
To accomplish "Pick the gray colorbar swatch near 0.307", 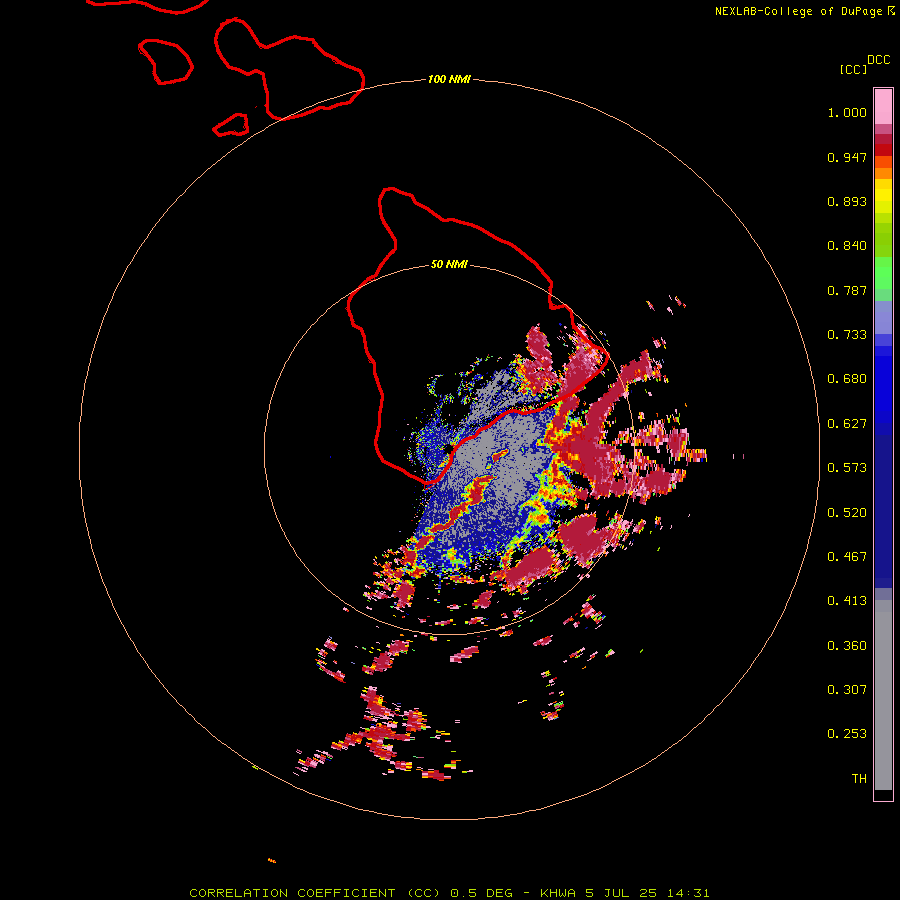I will (883, 695).
